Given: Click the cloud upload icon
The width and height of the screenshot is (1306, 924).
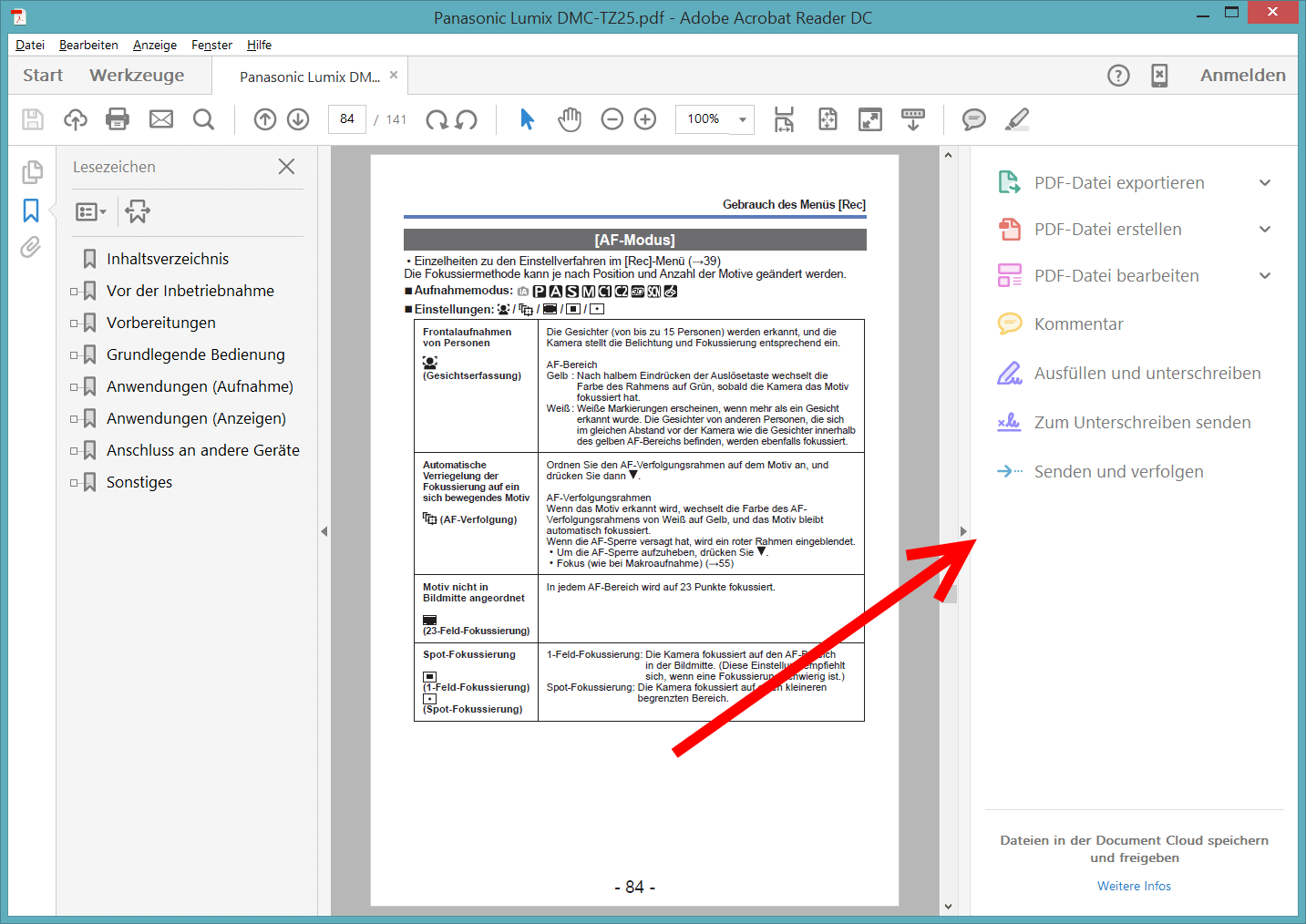Looking at the screenshot, I should 76,119.
